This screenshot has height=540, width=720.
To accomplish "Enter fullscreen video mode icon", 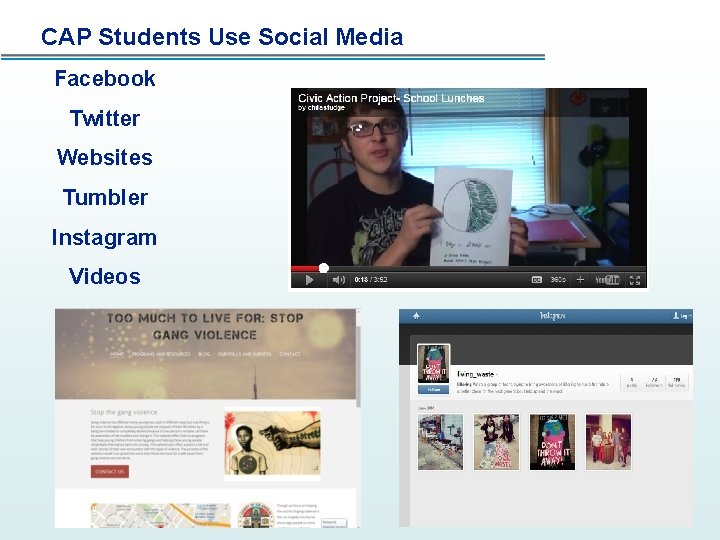I will [635, 280].
